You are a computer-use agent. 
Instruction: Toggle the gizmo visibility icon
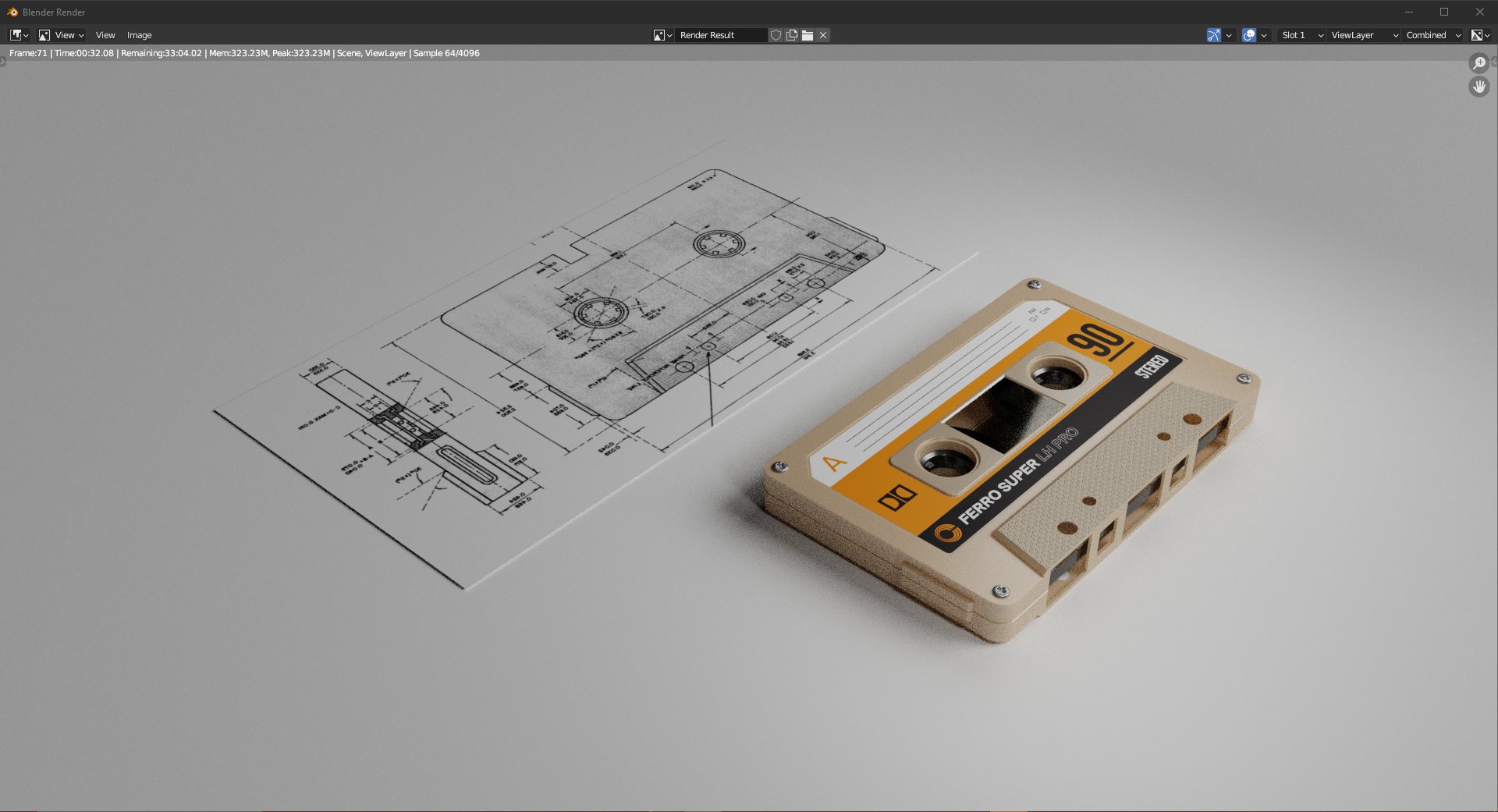[x=1213, y=35]
